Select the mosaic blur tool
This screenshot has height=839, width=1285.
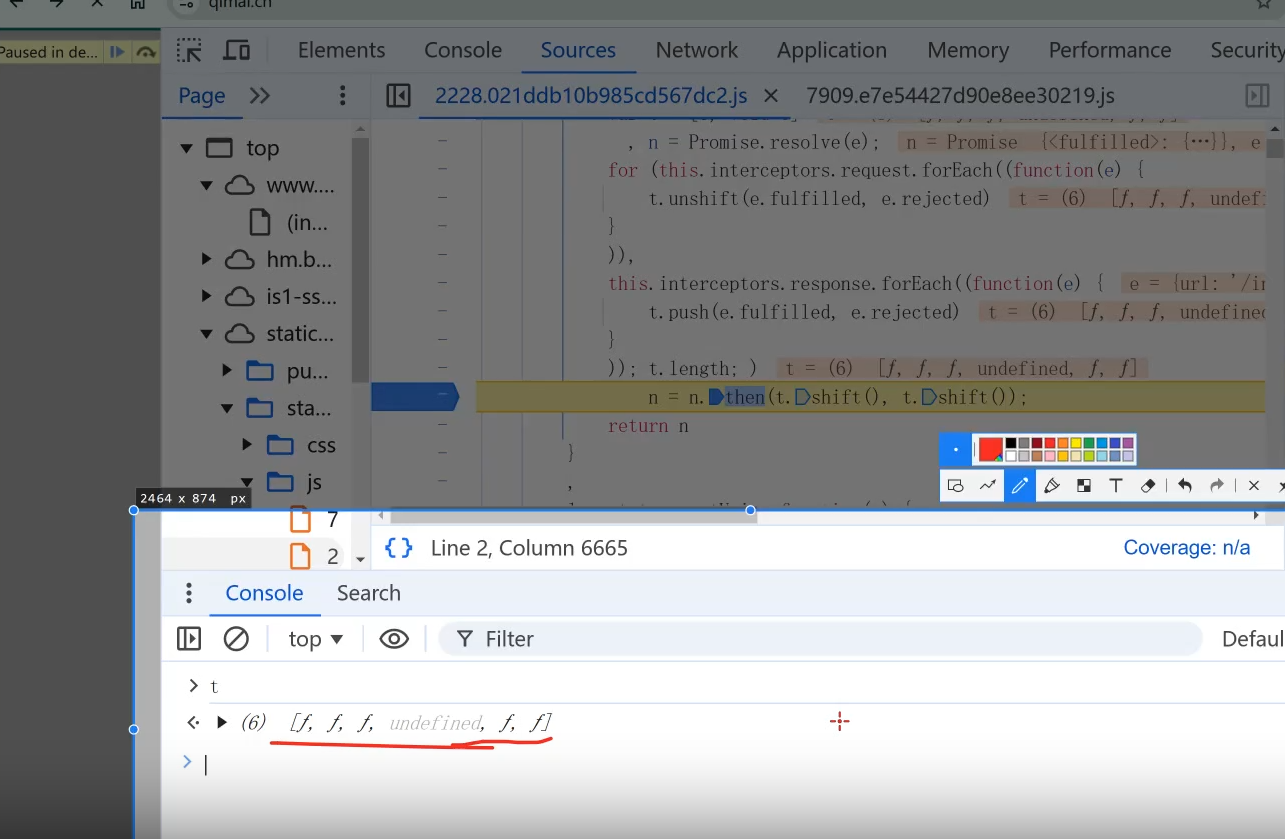click(1083, 486)
